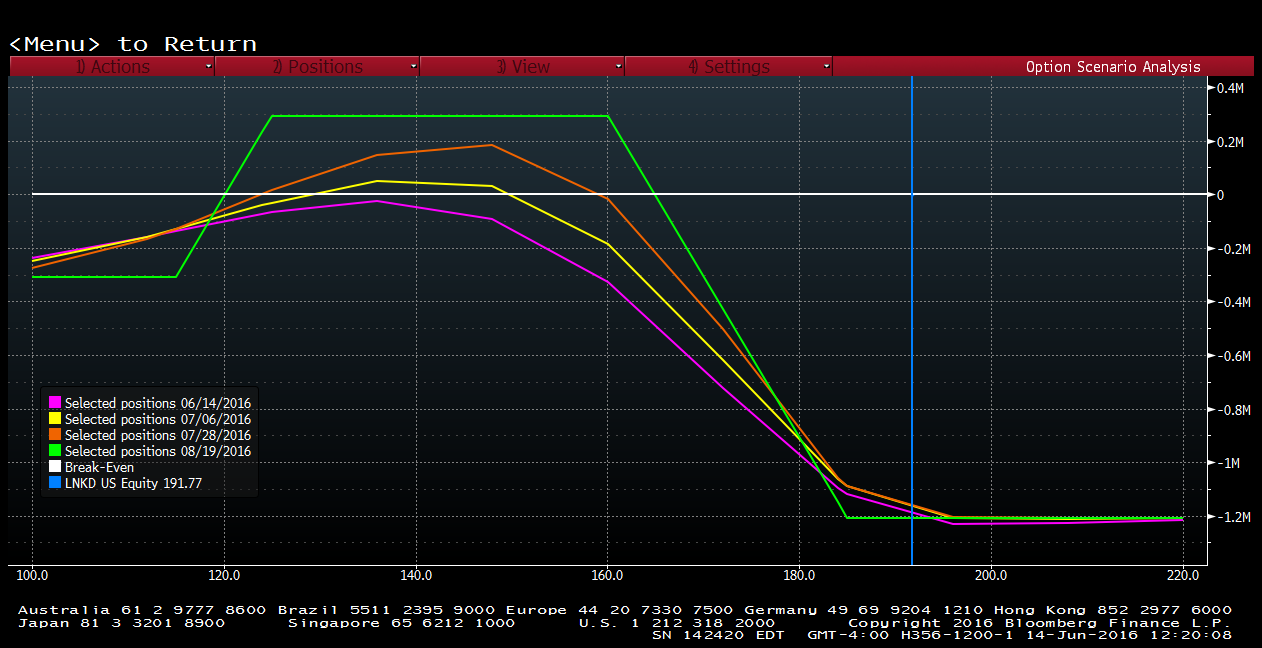
Task: Expand the Actions dropdown arrow
Action: 208,67
